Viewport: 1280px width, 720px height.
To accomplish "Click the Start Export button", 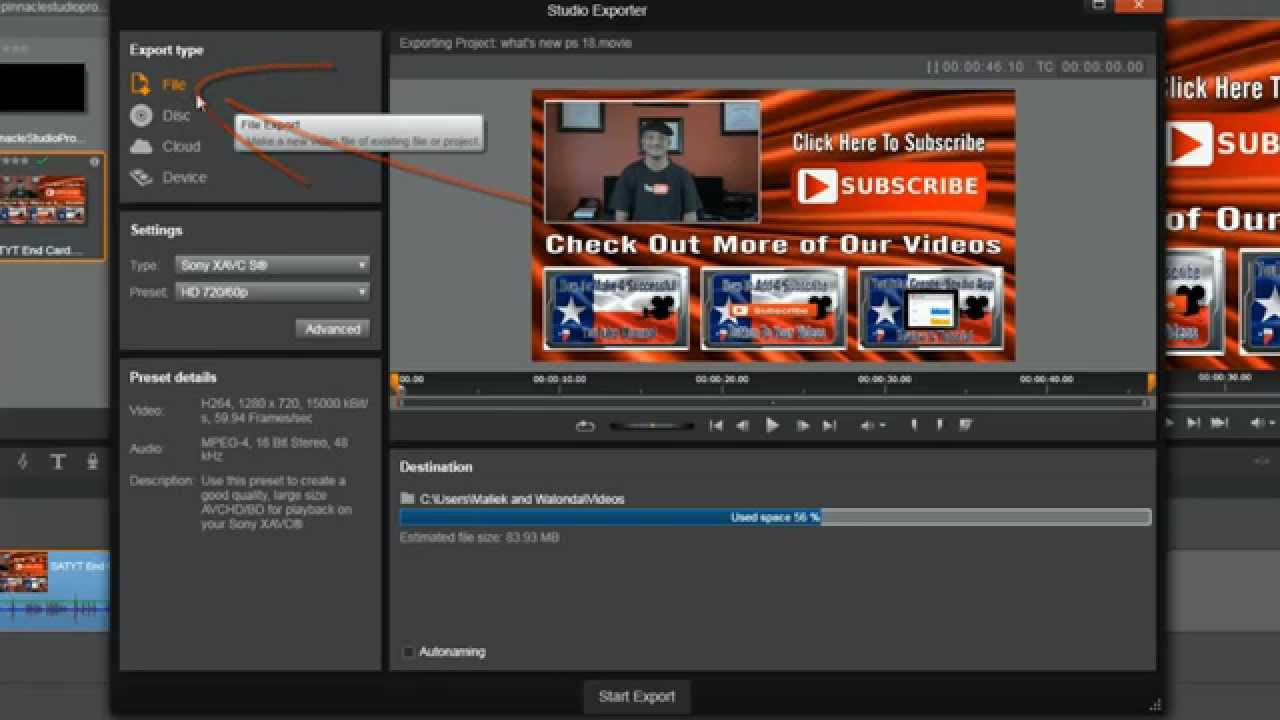I will 637,696.
